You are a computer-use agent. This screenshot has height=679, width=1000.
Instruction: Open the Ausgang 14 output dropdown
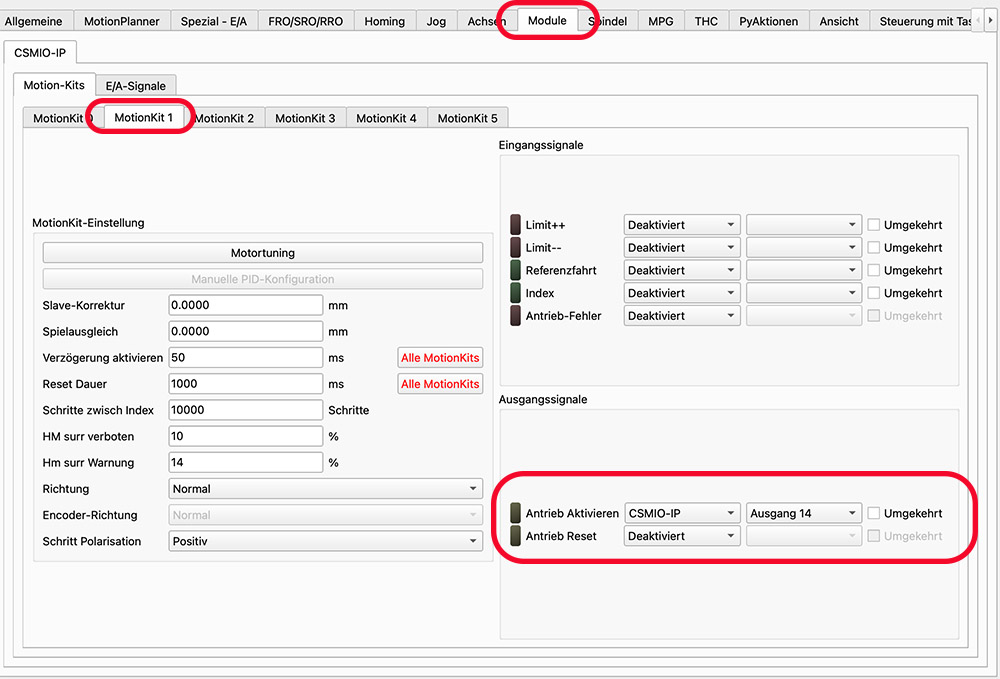pyautogui.click(x=803, y=513)
